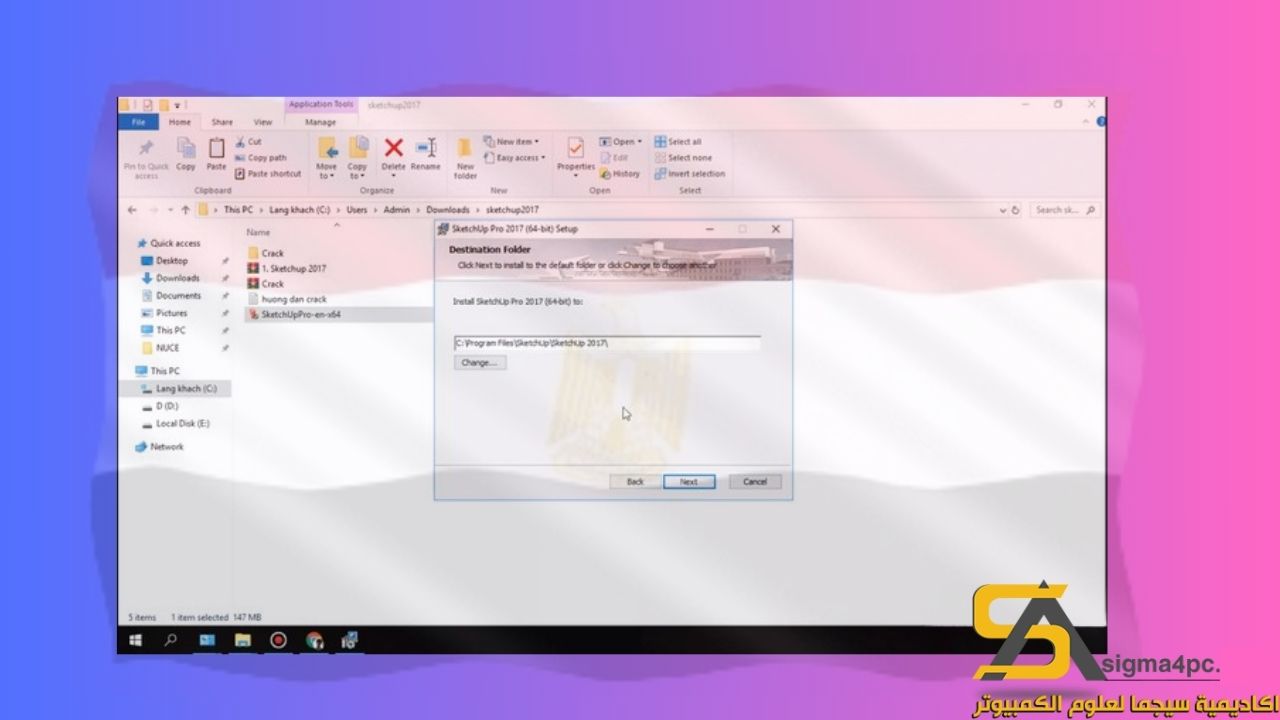Screen dimensions: 1280x720
Task: Click Admin in address bar path
Action: pos(397,210)
